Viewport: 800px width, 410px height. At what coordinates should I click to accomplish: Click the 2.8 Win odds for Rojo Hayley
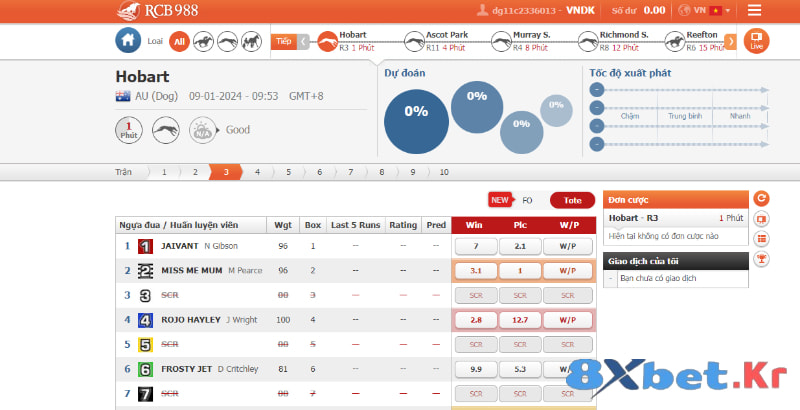tap(476, 320)
